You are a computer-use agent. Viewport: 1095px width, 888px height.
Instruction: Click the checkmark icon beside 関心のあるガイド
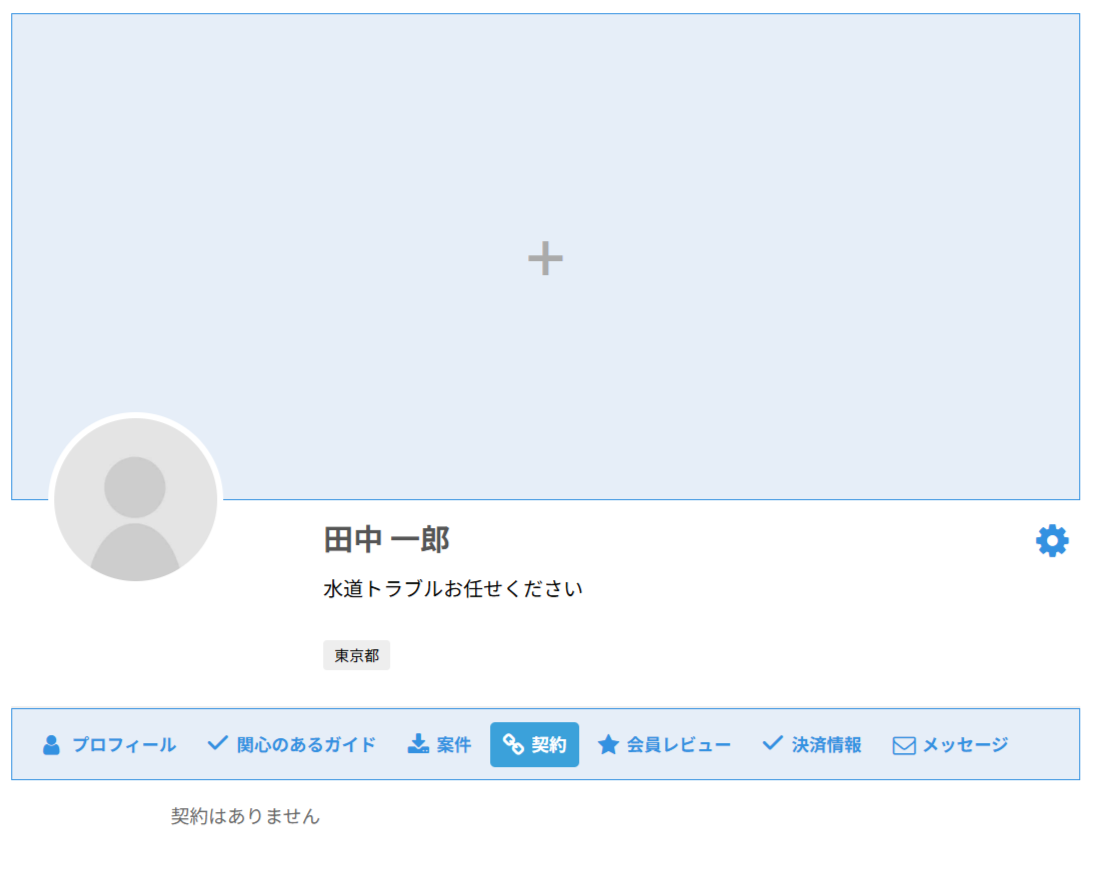tap(218, 743)
